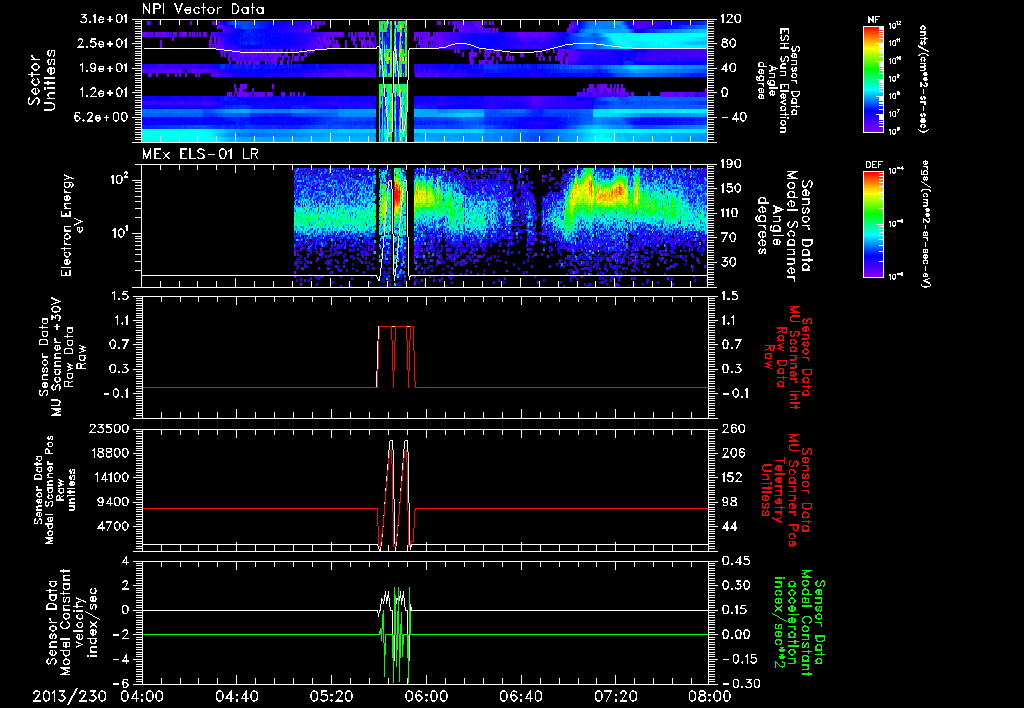The width and height of the screenshot is (1024, 708).
Task: Click the 07:20 time axis label
Action: [x=615, y=696]
